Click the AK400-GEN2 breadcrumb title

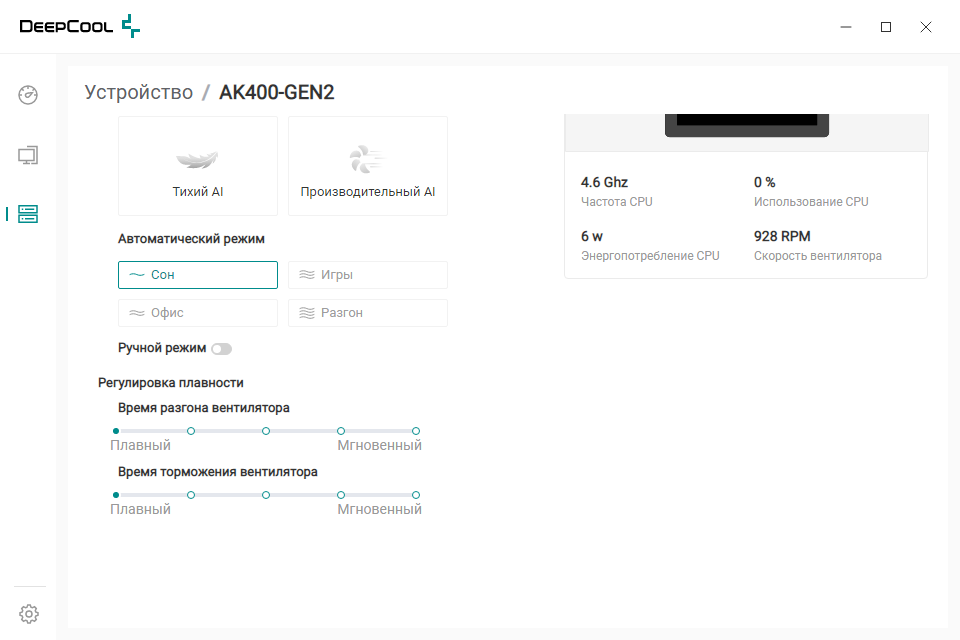[x=277, y=92]
